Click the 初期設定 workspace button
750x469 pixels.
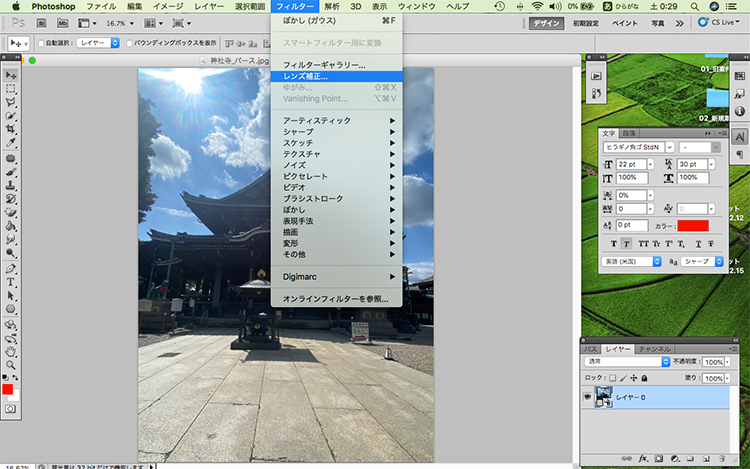point(585,23)
